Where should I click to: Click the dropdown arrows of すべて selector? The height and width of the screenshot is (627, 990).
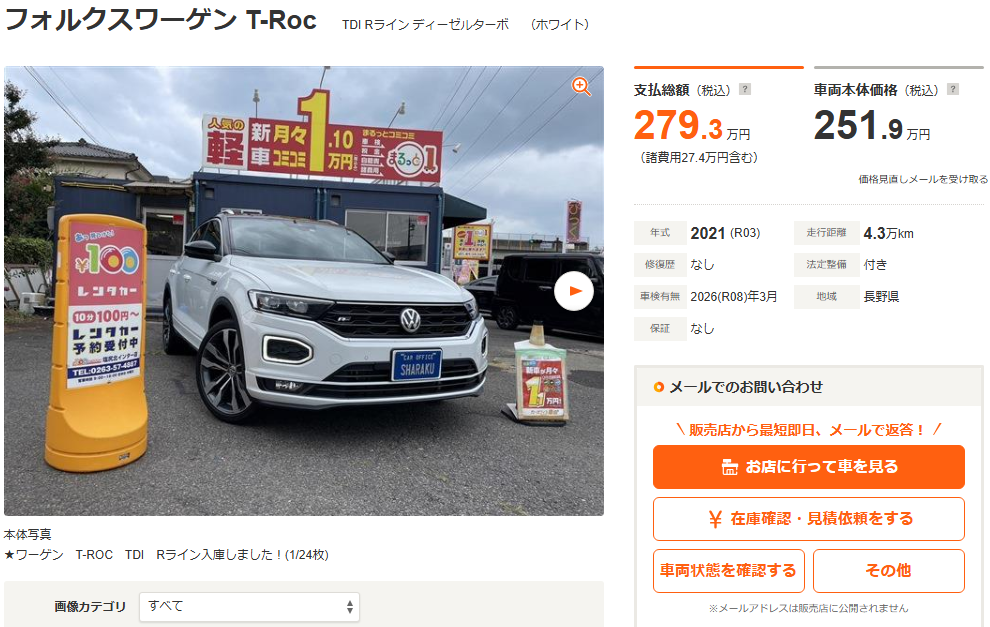350,607
